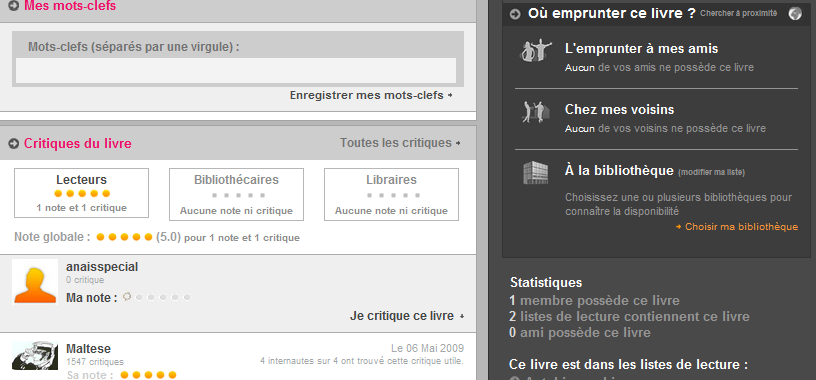The image size is (816, 380).
Task: Open Maltese's avatar thumbnail
Action: (x=35, y=356)
